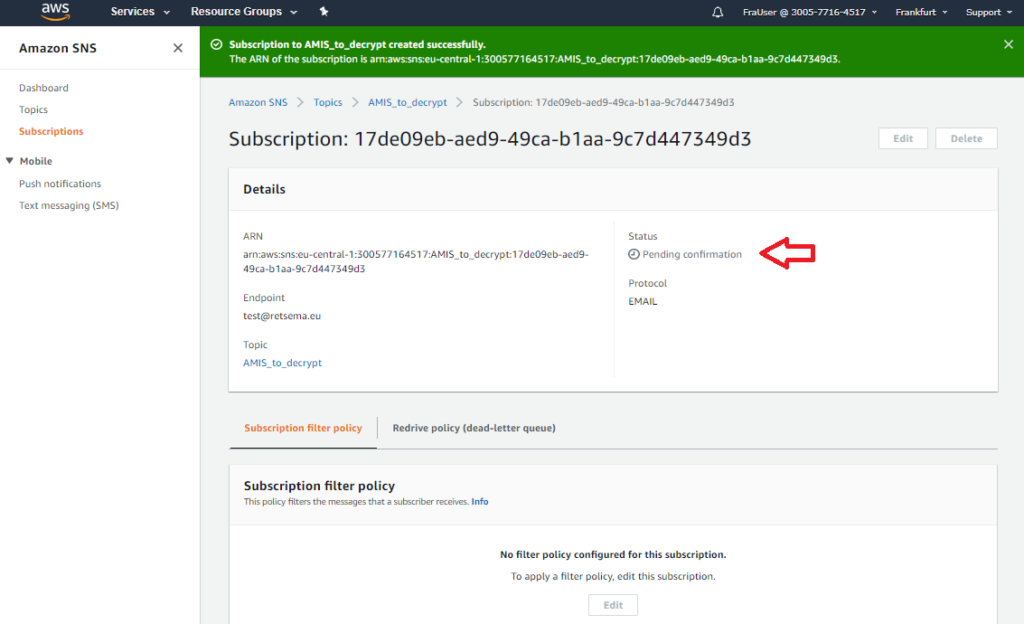The width and height of the screenshot is (1024, 624).
Task: Switch to Redrive policy (dead-letter queue) tab
Action: (x=473, y=428)
